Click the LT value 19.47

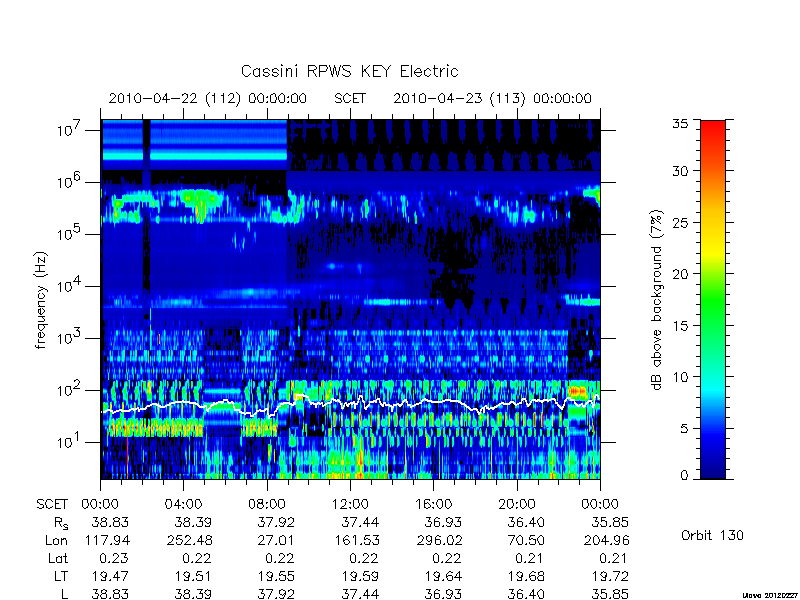pyautogui.click(x=110, y=577)
